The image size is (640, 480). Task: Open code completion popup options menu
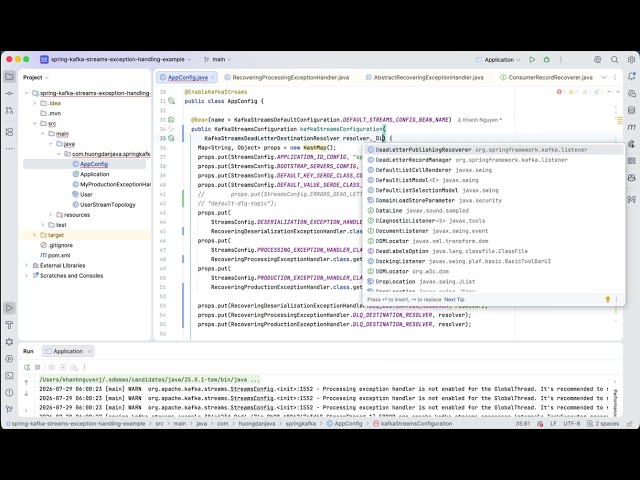tap(616, 299)
